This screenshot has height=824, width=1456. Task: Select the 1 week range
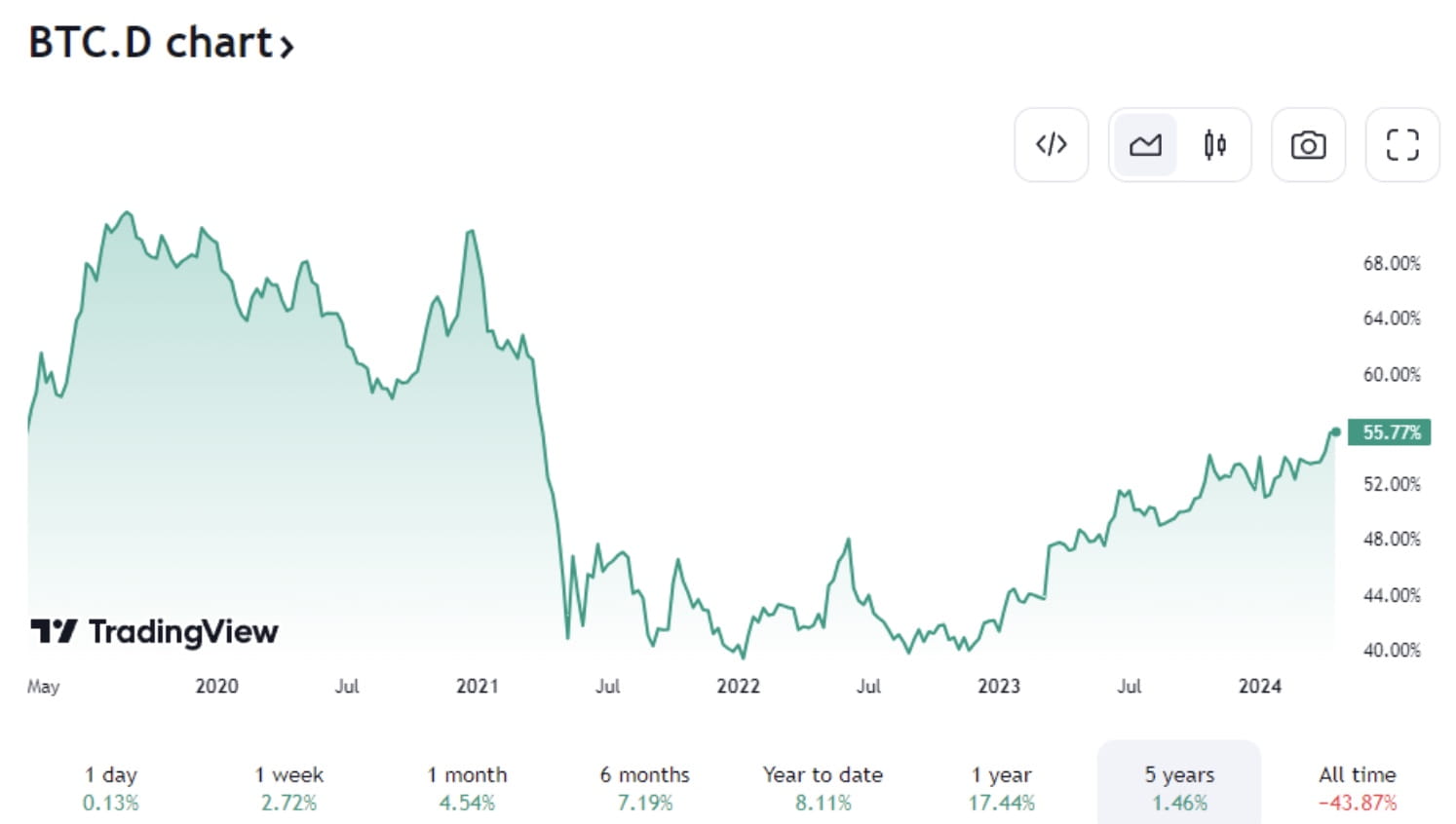(x=288, y=787)
